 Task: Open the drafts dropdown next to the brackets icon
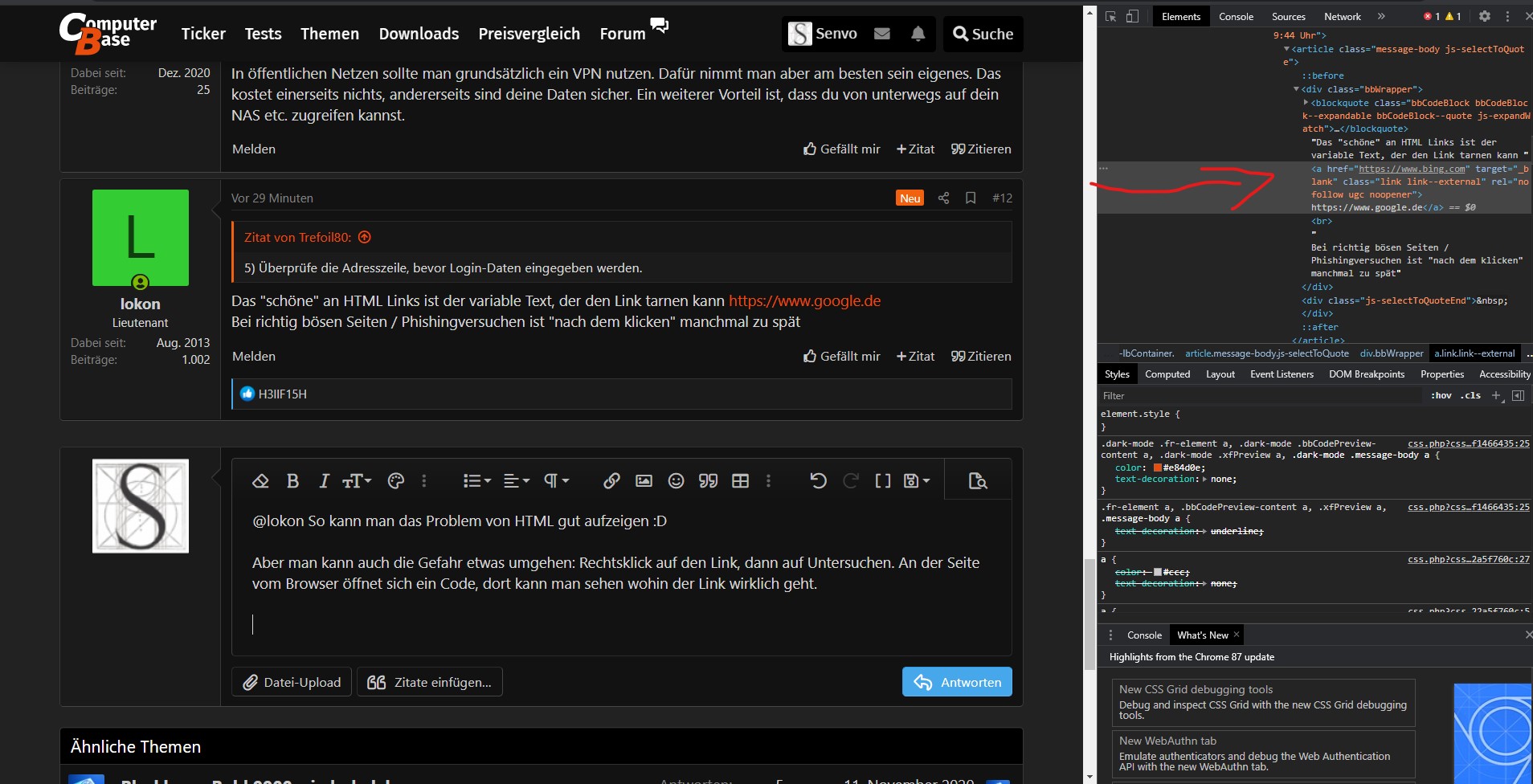coord(917,480)
